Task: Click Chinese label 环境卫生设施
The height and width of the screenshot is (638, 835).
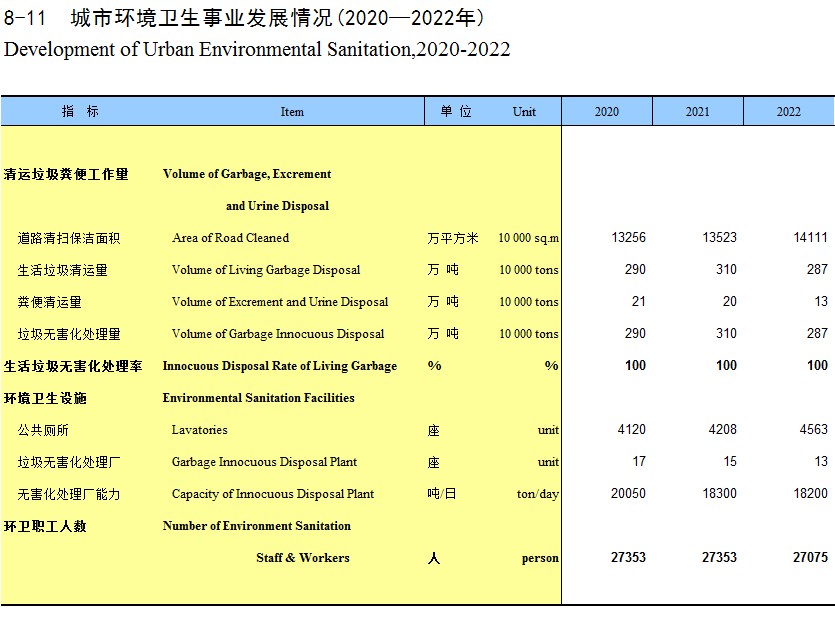Action: (x=45, y=398)
